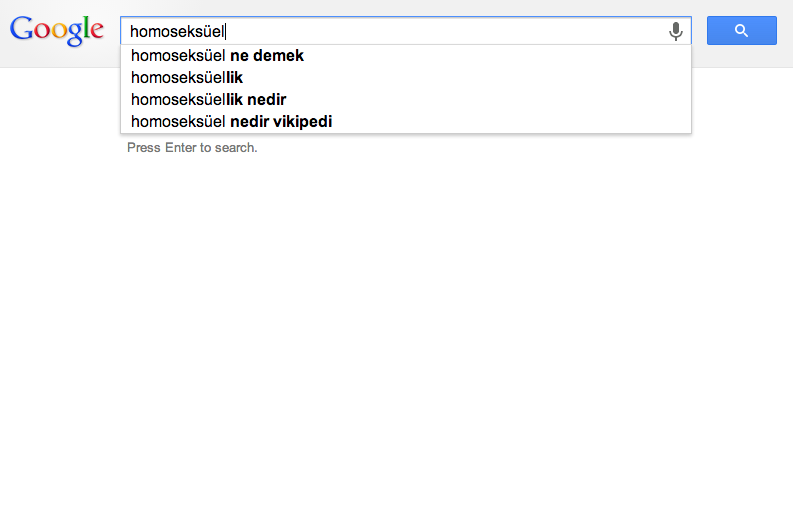This screenshot has height=515, width=793.
Task: Click the 'Press Enter to search.' hint
Action: click(x=192, y=148)
